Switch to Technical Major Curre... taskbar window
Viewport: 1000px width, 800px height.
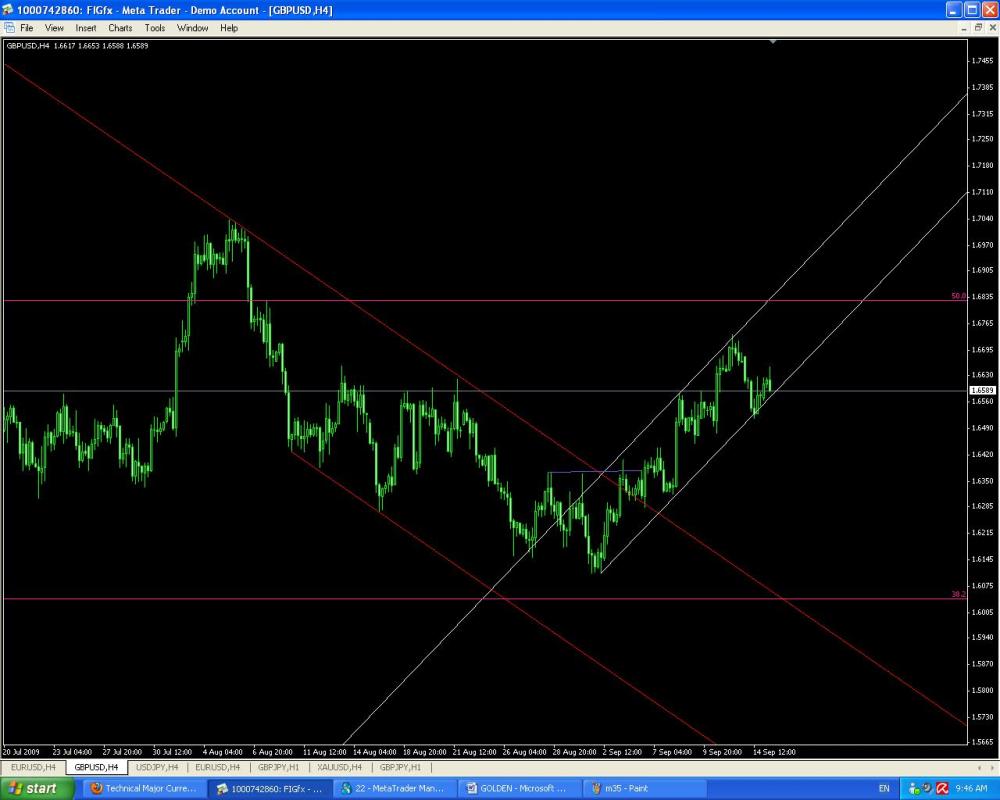point(145,789)
